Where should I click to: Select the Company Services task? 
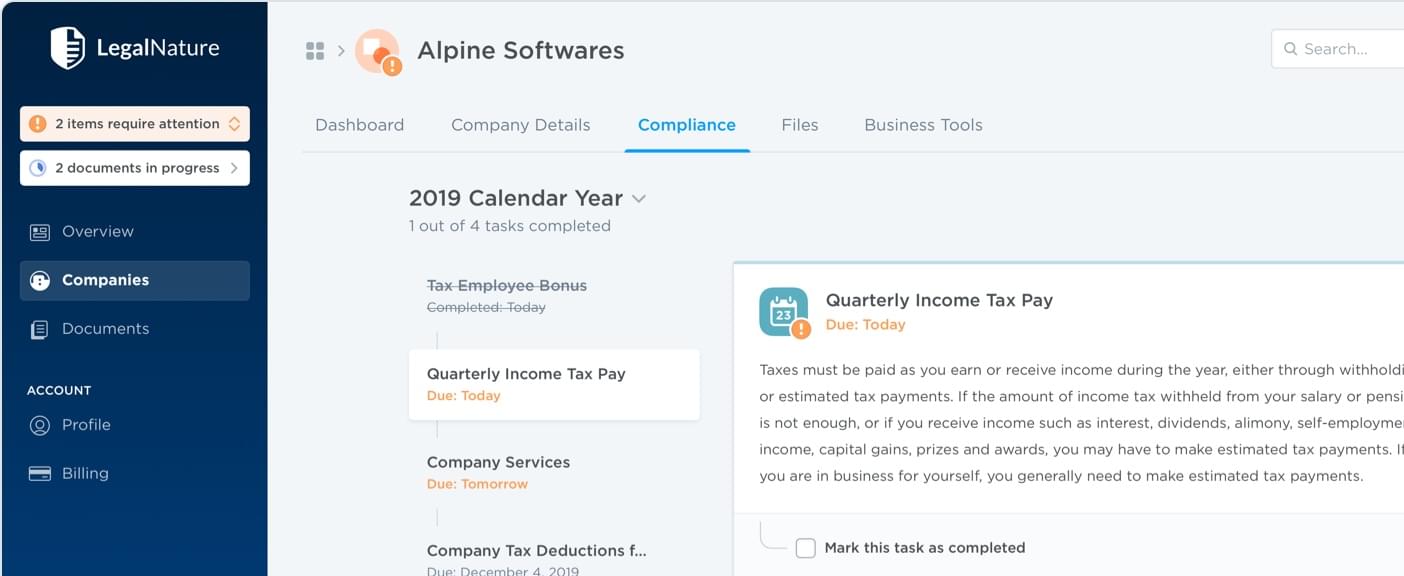pyautogui.click(x=498, y=472)
